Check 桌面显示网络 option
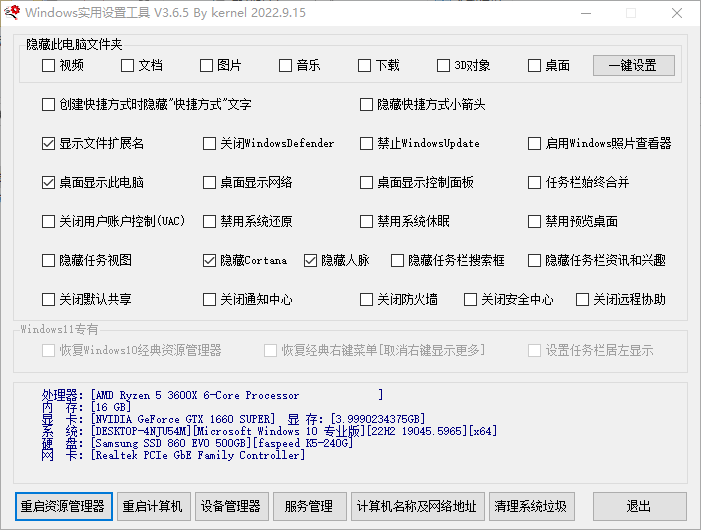701x530 pixels. click(x=209, y=182)
